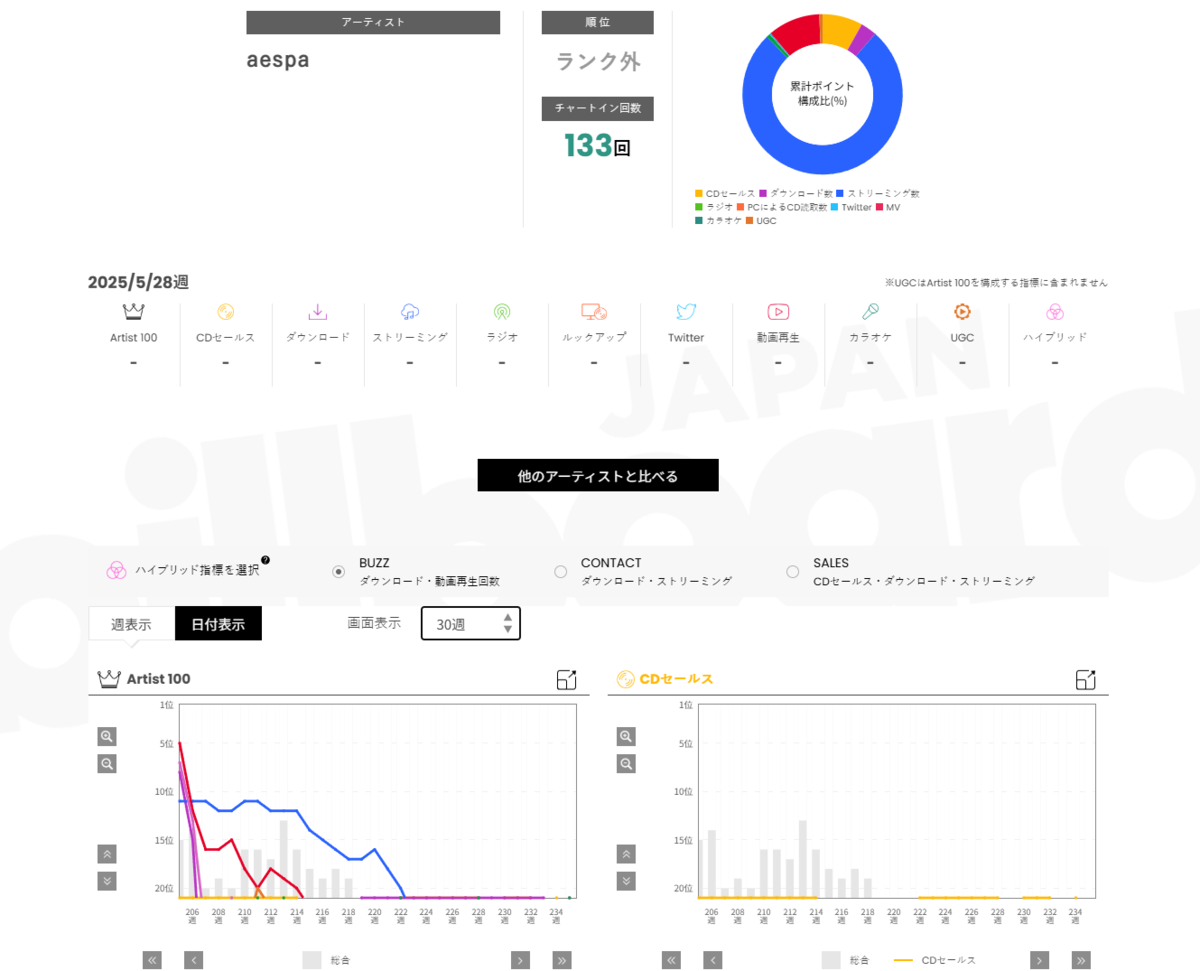Zoom out on the CDセールス chart
Viewport: 1200px width, 971px height.
pos(626,764)
